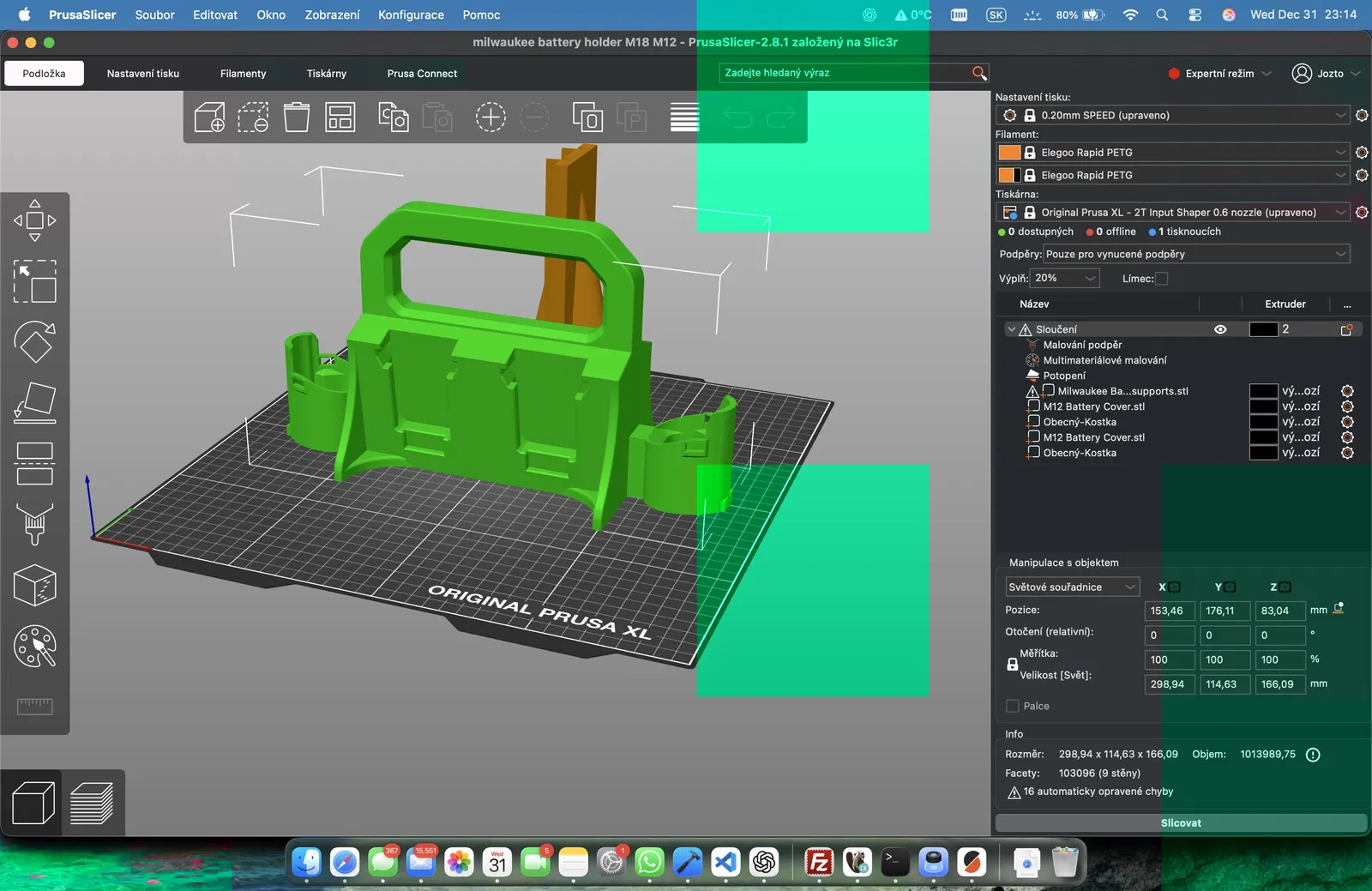Toggle the Palce inches checkbox

pos(1013,706)
